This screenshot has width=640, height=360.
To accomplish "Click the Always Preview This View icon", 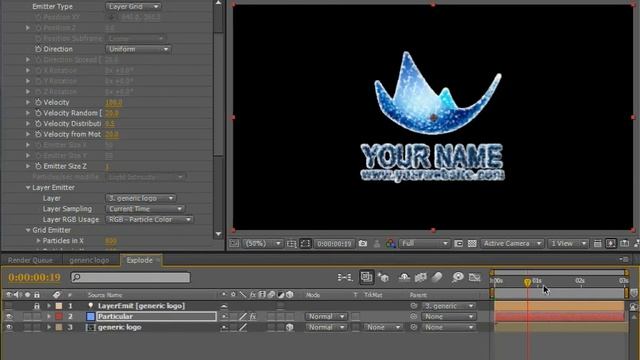I will pos(234,244).
